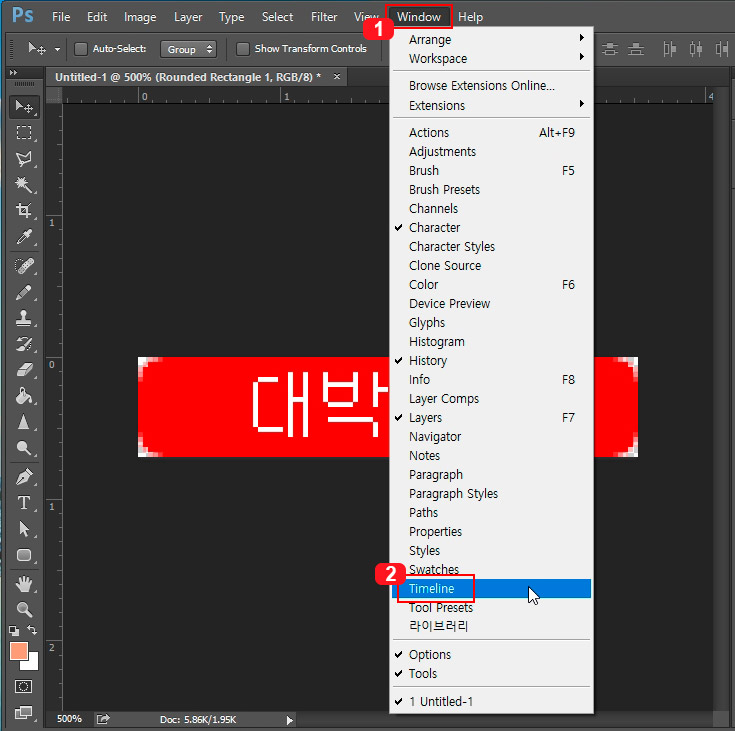
Task: Enable Show Transform Controls checkbox
Action: [x=242, y=49]
